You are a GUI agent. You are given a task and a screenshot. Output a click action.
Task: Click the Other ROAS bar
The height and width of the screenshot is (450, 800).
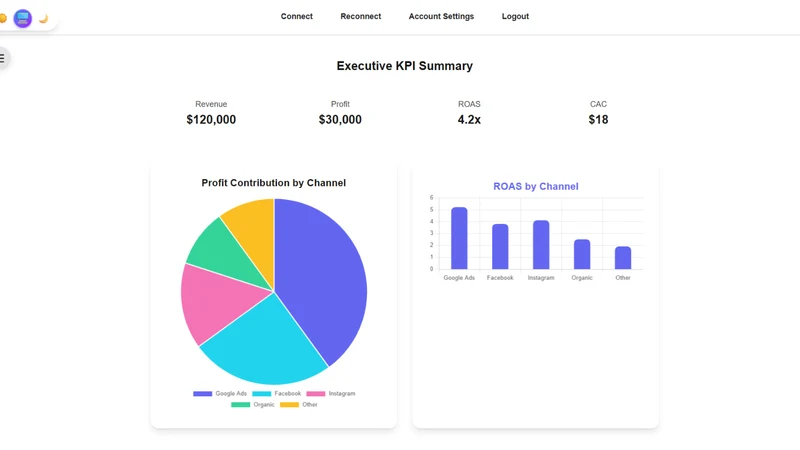[623, 258]
